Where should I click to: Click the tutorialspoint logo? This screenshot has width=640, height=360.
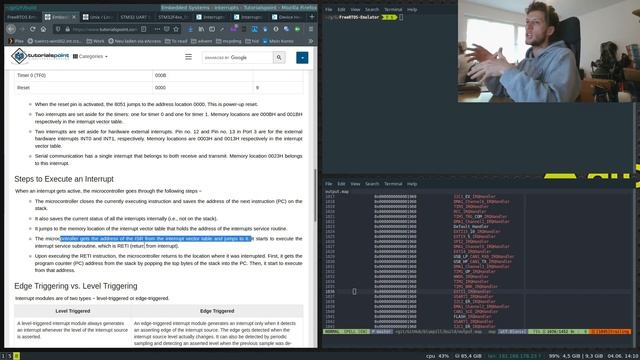(40, 56)
